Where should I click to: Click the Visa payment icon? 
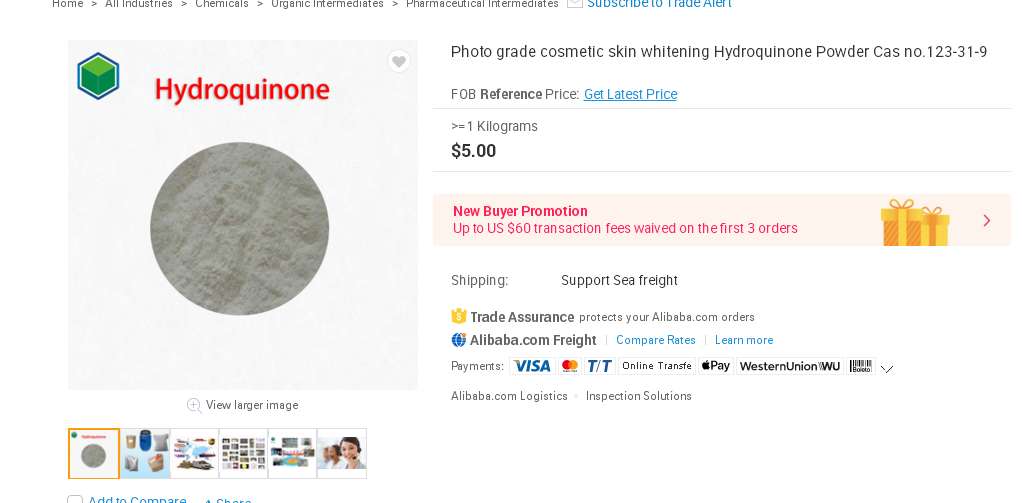531,366
